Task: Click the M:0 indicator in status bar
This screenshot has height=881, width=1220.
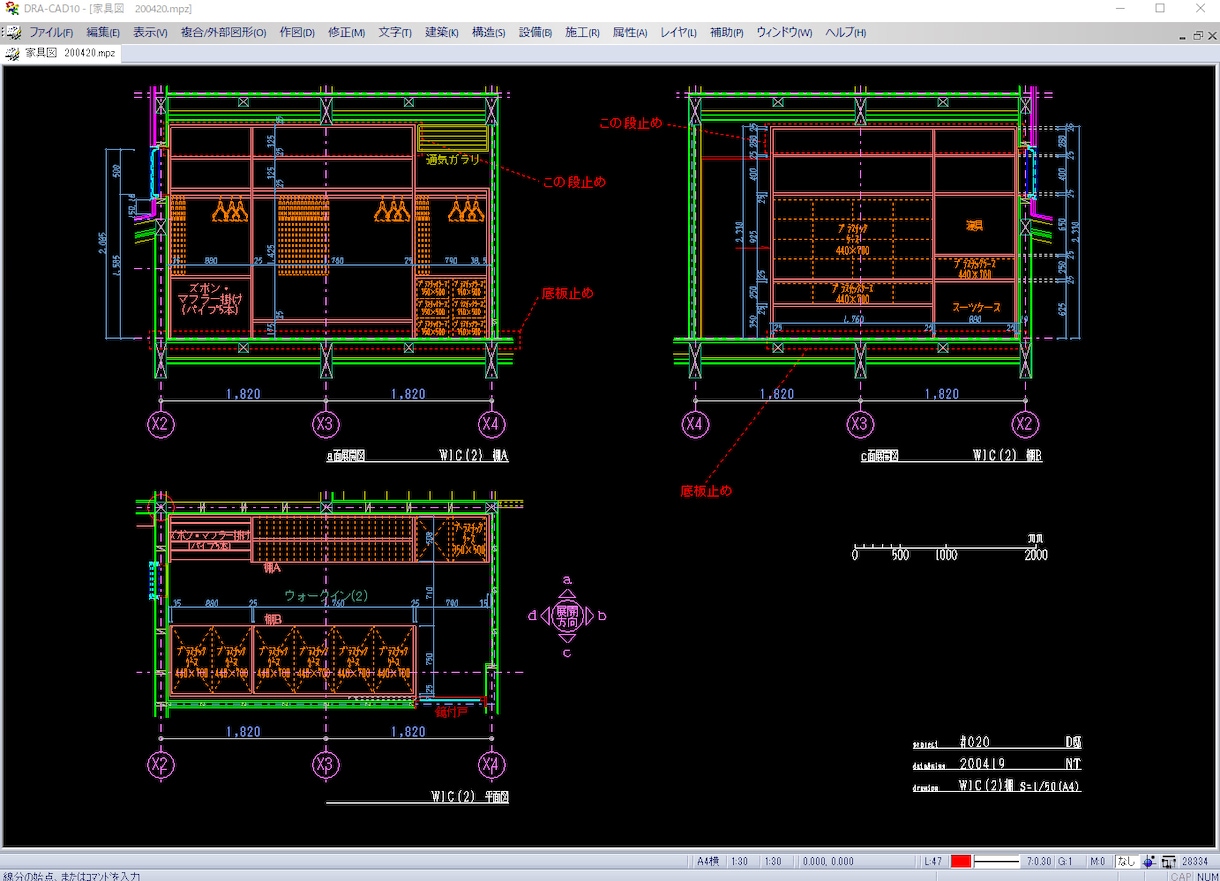Action: point(1098,861)
